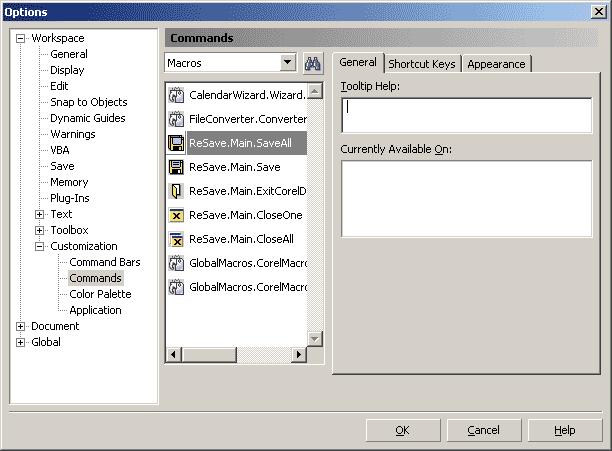Screen dimensions: 612x451
Task: Select CalendarWizard.Wizard macro text
Action: (x=247, y=95)
